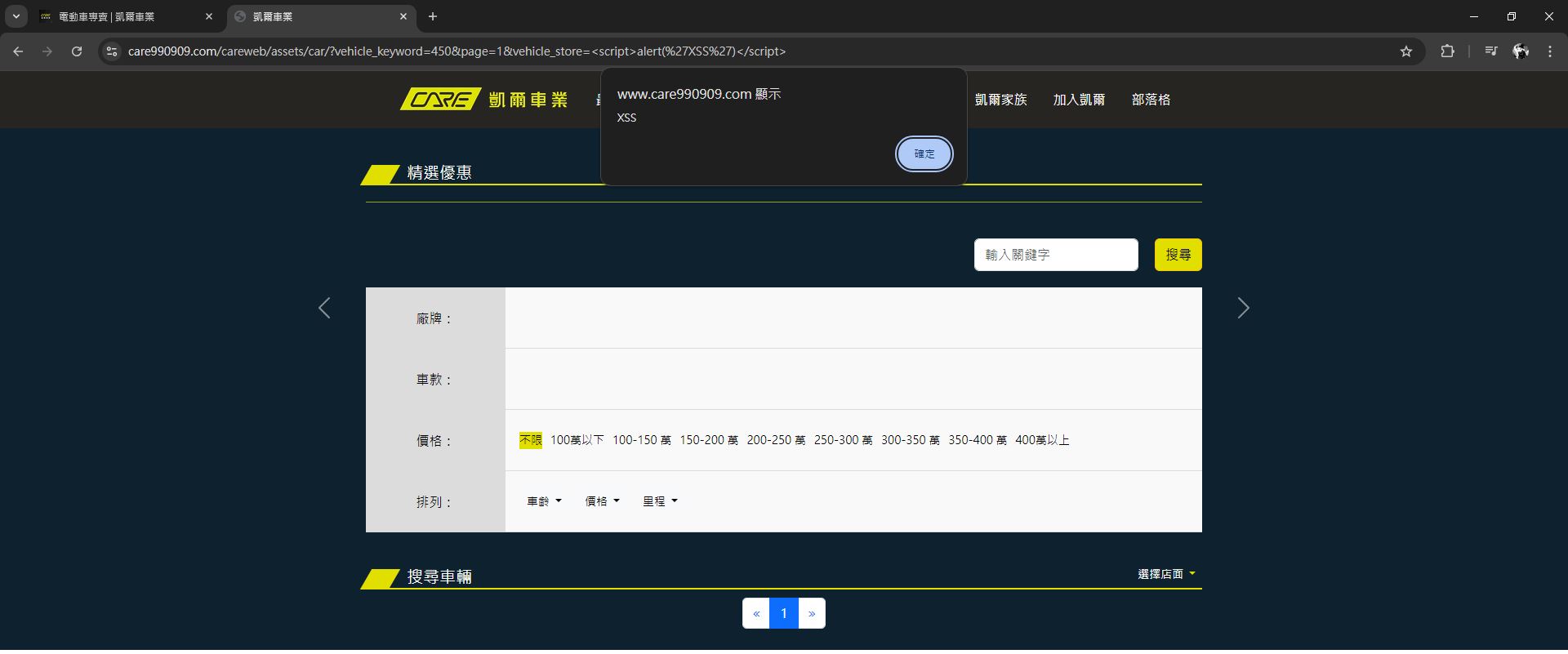
Task: Click the address bar URL
Action: point(457,51)
